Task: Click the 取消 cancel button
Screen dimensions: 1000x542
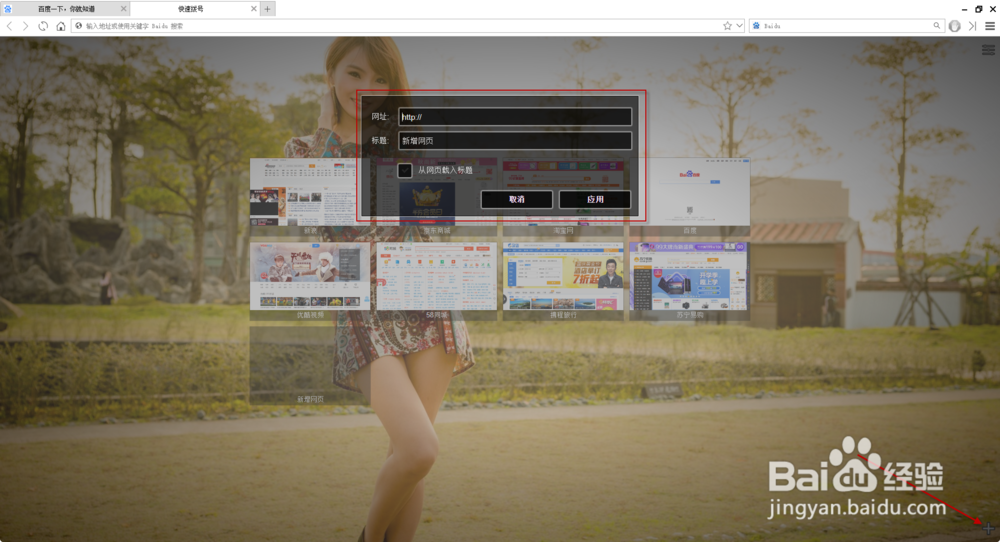Action: (x=517, y=200)
